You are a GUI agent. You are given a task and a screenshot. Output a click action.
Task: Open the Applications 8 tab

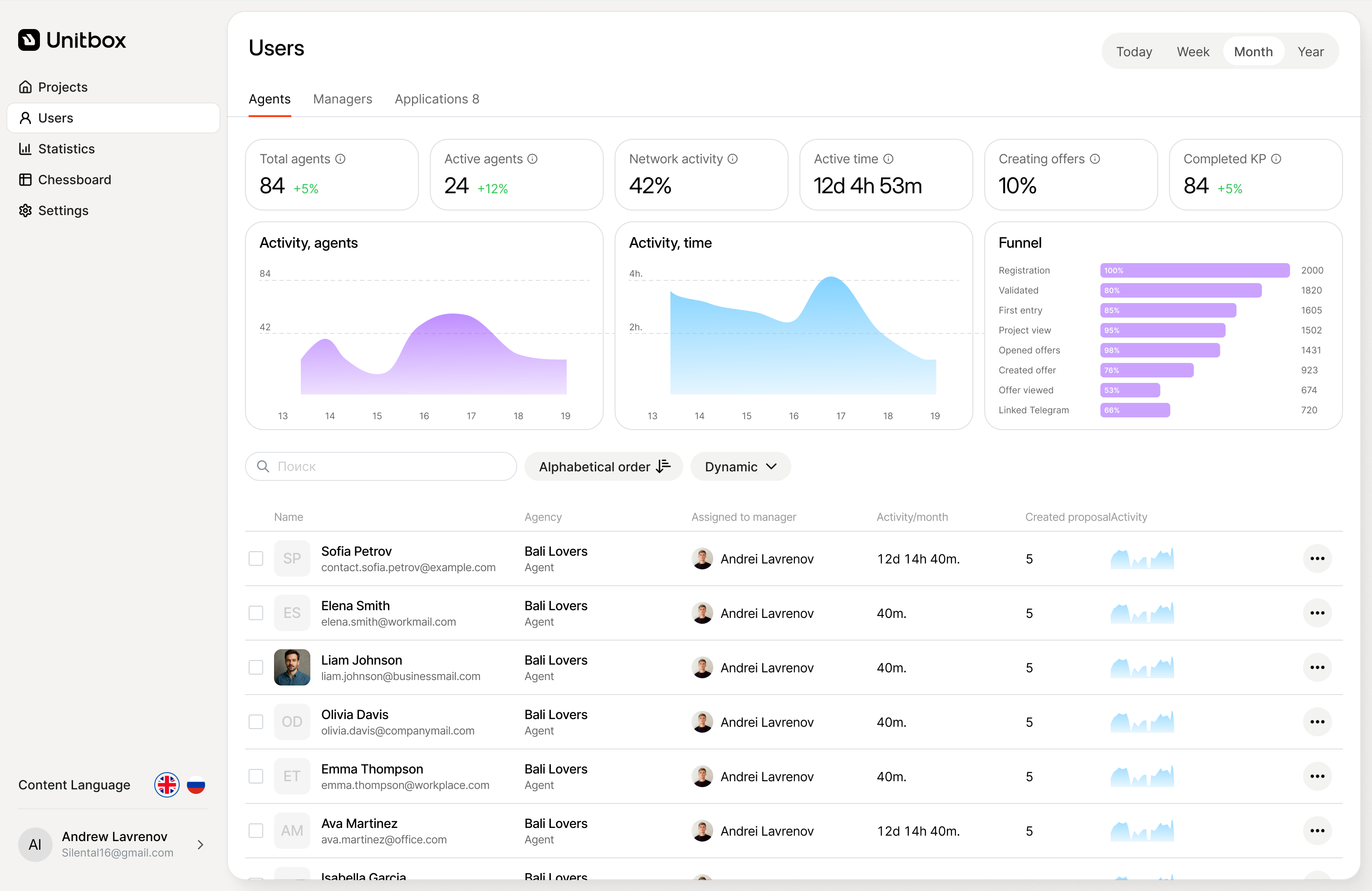point(437,99)
